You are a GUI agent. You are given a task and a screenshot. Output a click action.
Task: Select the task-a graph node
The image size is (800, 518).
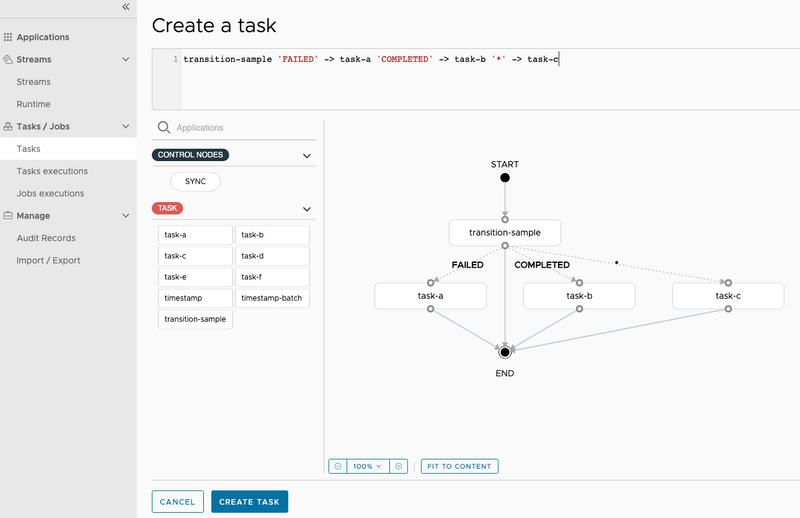(x=431, y=296)
